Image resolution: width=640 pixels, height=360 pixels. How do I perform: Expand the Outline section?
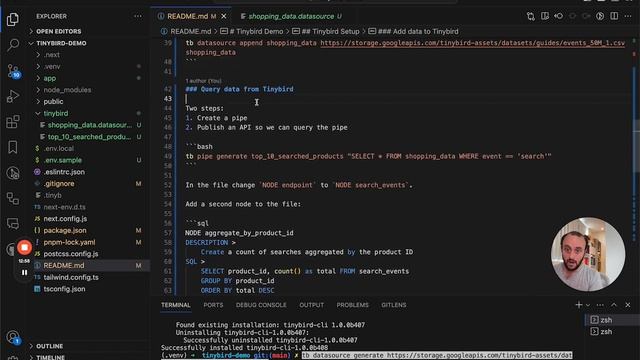49,346
